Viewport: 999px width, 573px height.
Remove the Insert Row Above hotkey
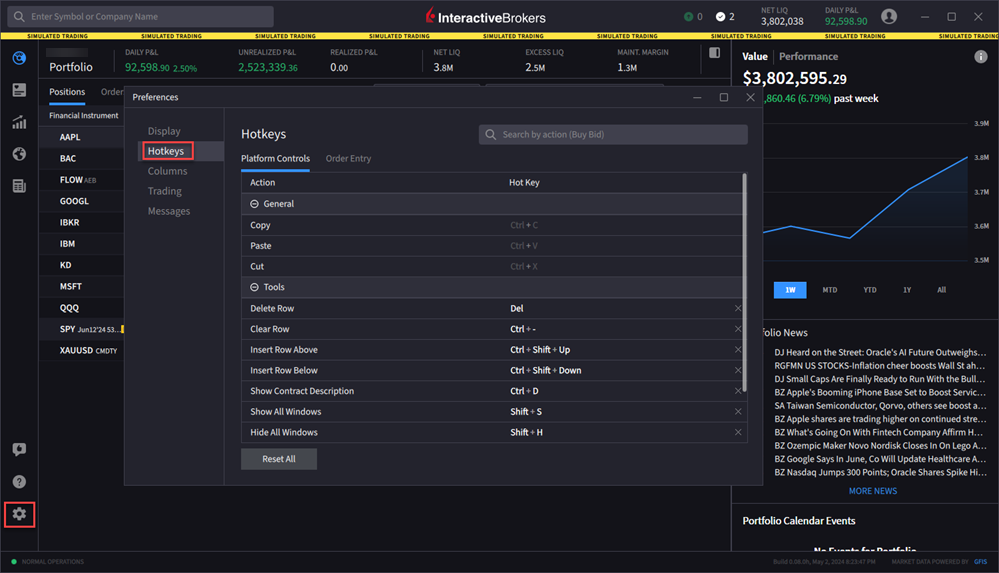738,349
